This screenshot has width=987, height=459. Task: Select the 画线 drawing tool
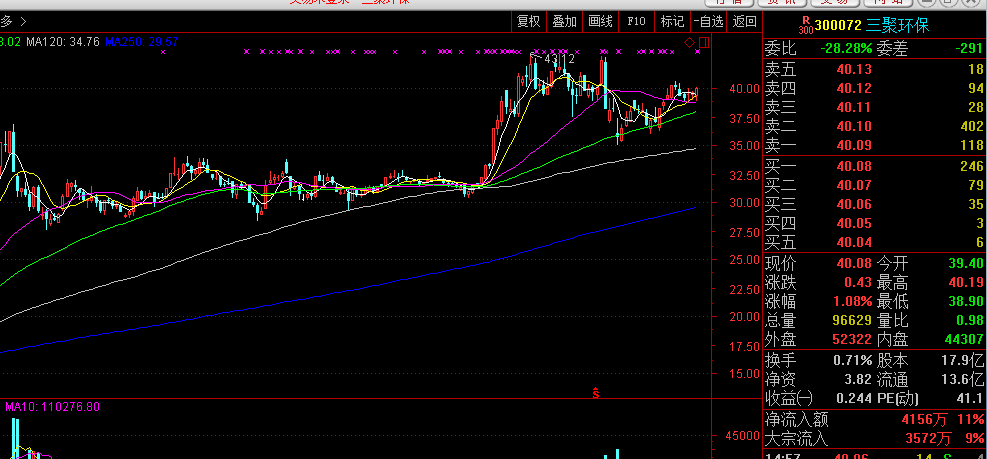601,21
